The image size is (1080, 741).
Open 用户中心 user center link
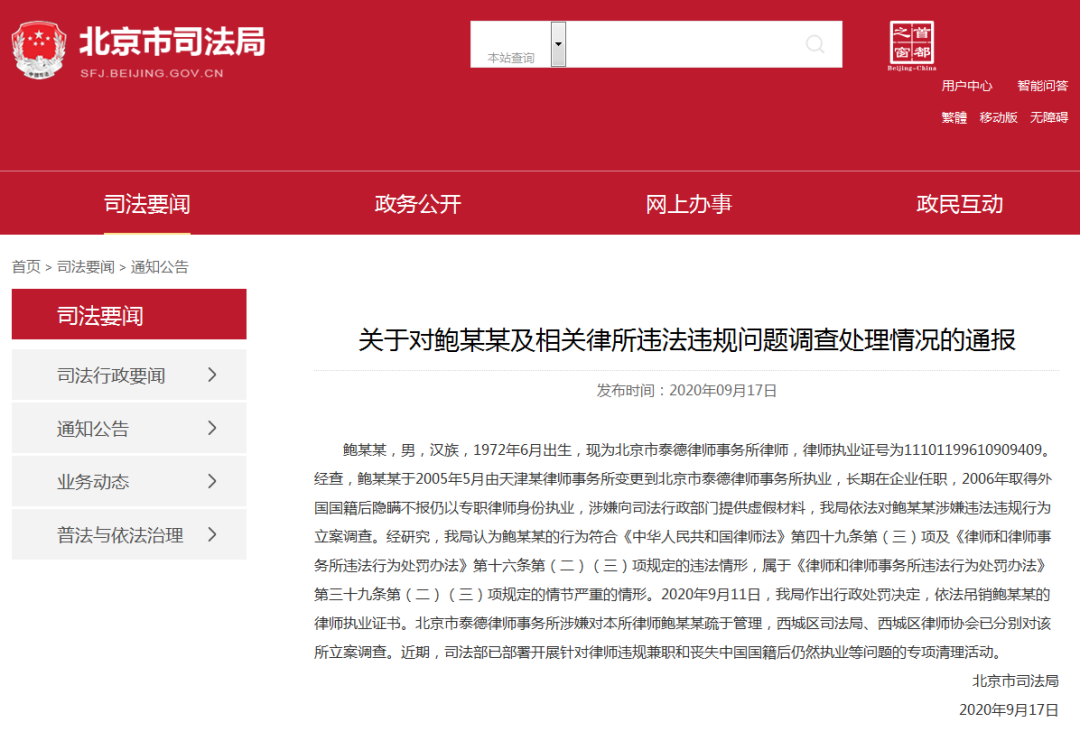pyautogui.click(x=966, y=86)
